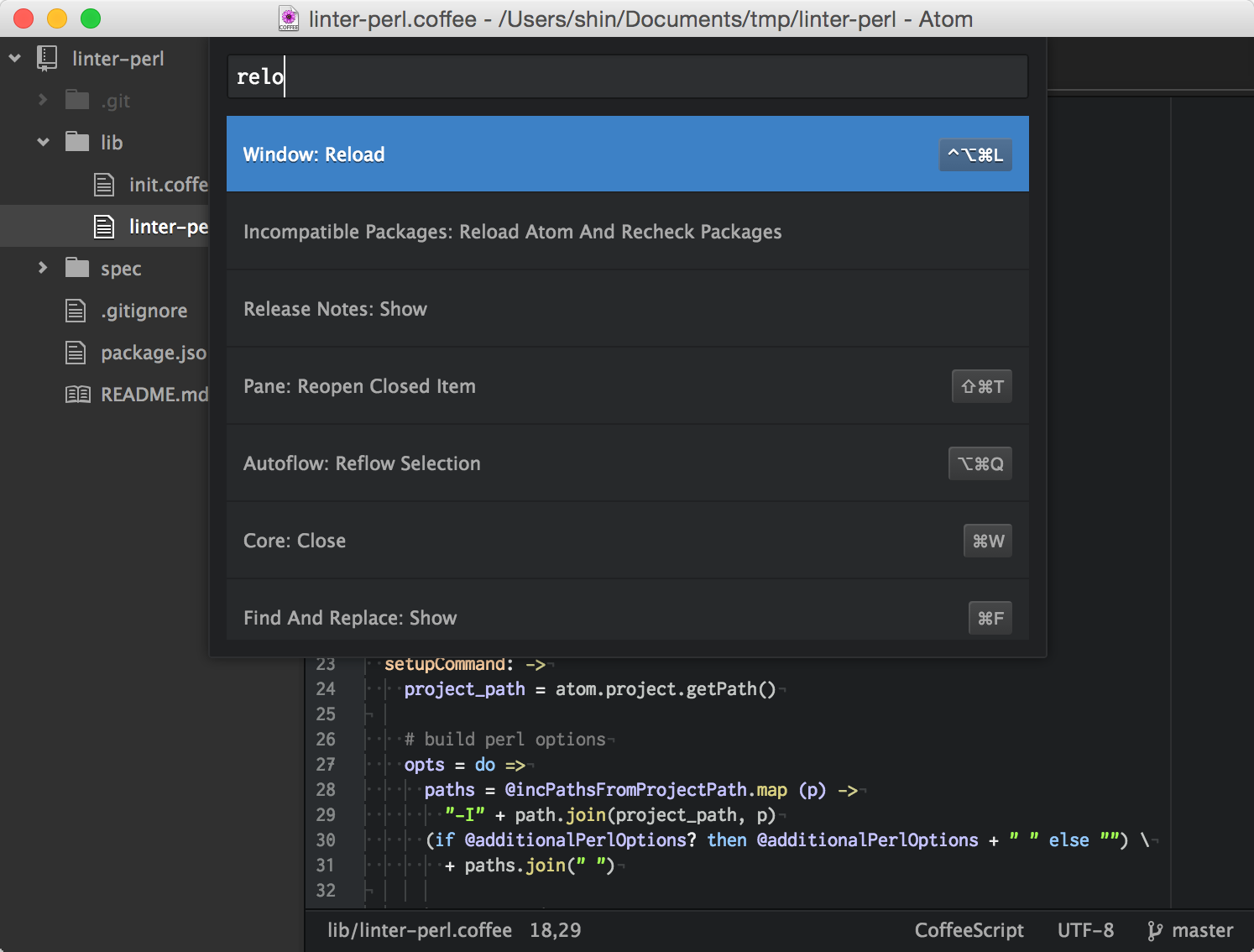Click CoffeeScript grammar selector in status bar
Screen dimensions: 1254x952
click(969, 930)
